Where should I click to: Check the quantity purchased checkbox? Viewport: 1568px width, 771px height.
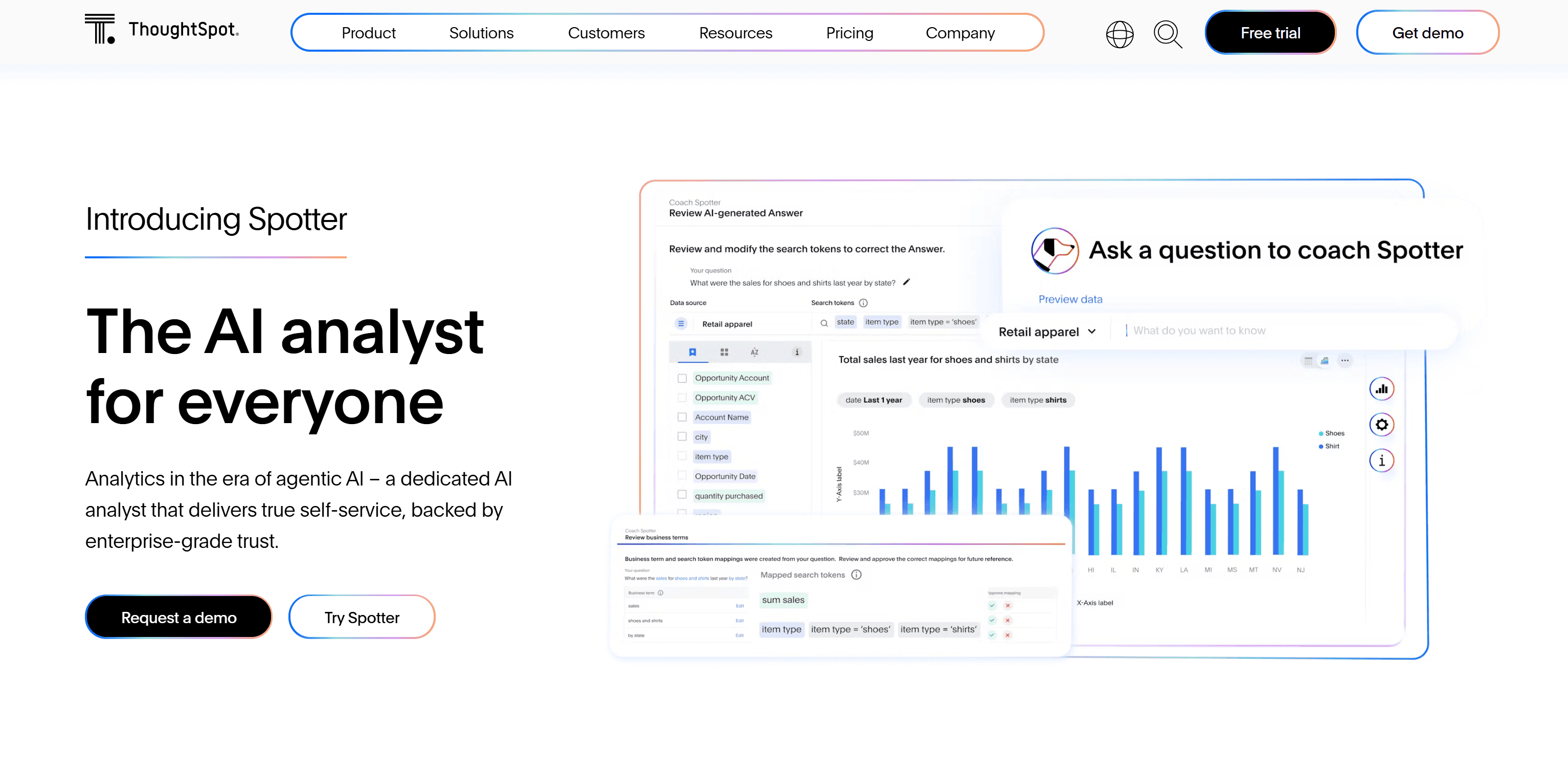pos(682,495)
